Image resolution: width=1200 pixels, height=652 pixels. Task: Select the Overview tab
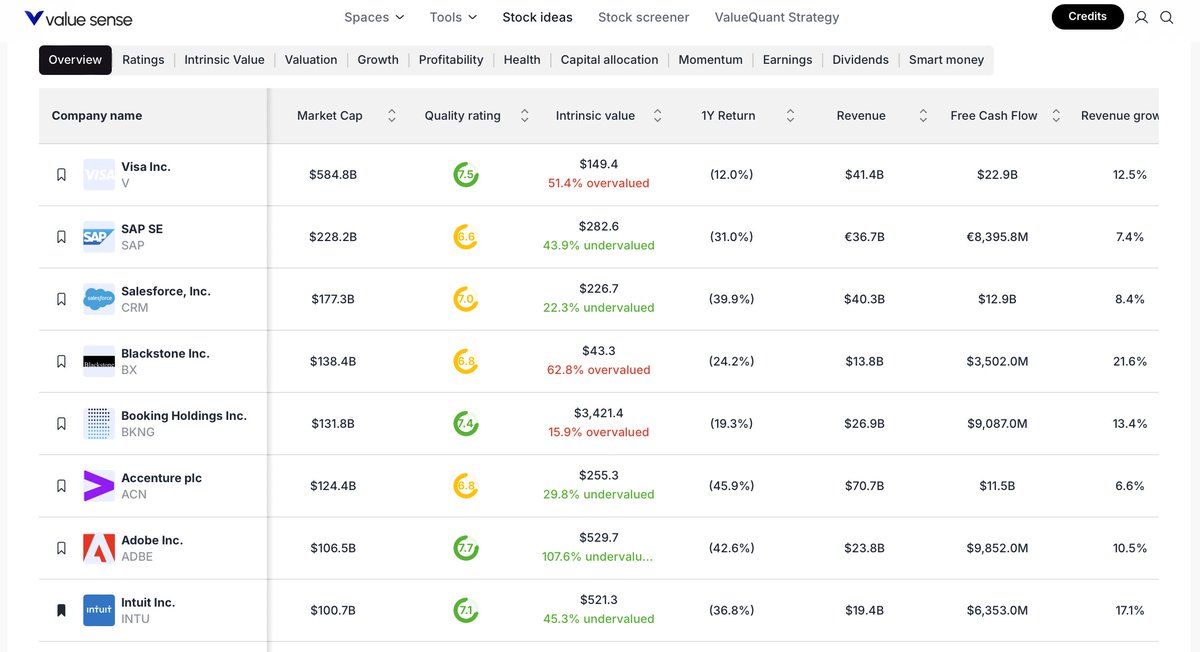[75, 60]
